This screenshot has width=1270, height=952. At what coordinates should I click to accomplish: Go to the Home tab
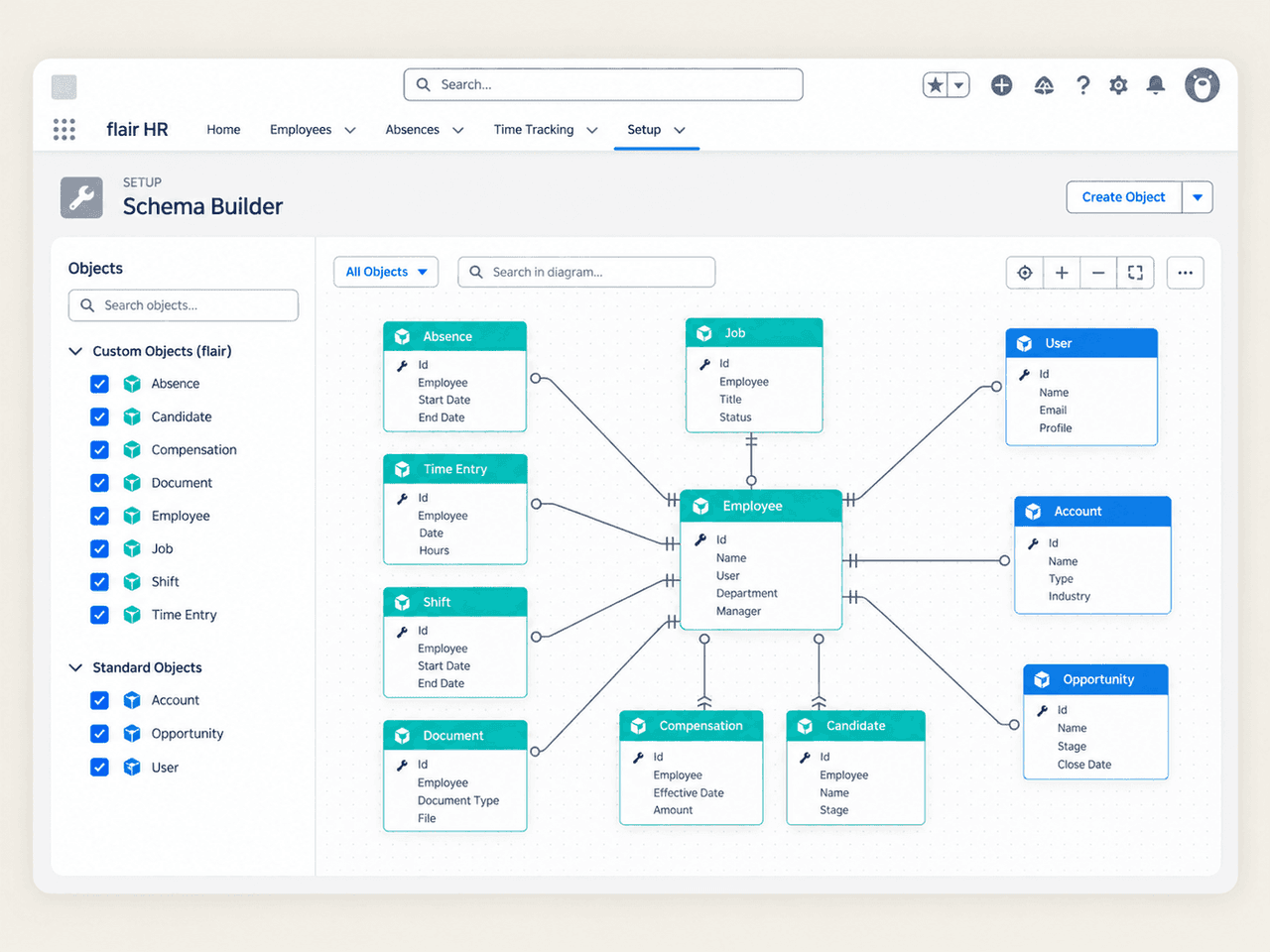point(223,130)
